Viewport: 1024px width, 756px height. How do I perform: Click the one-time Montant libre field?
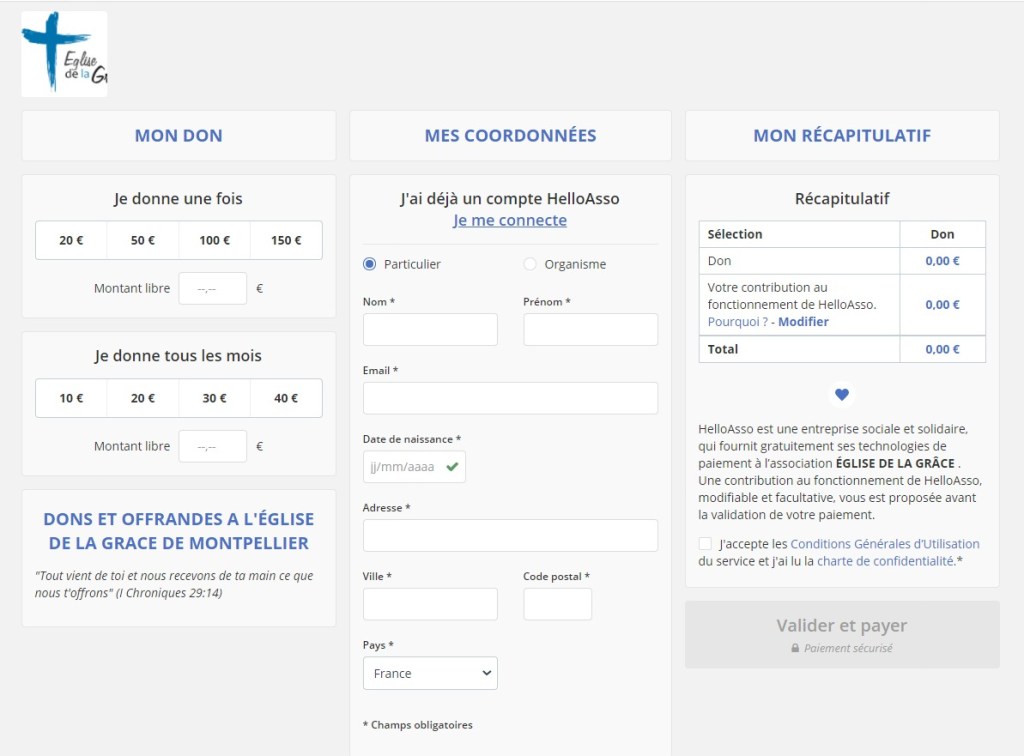(x=212, y=288)
